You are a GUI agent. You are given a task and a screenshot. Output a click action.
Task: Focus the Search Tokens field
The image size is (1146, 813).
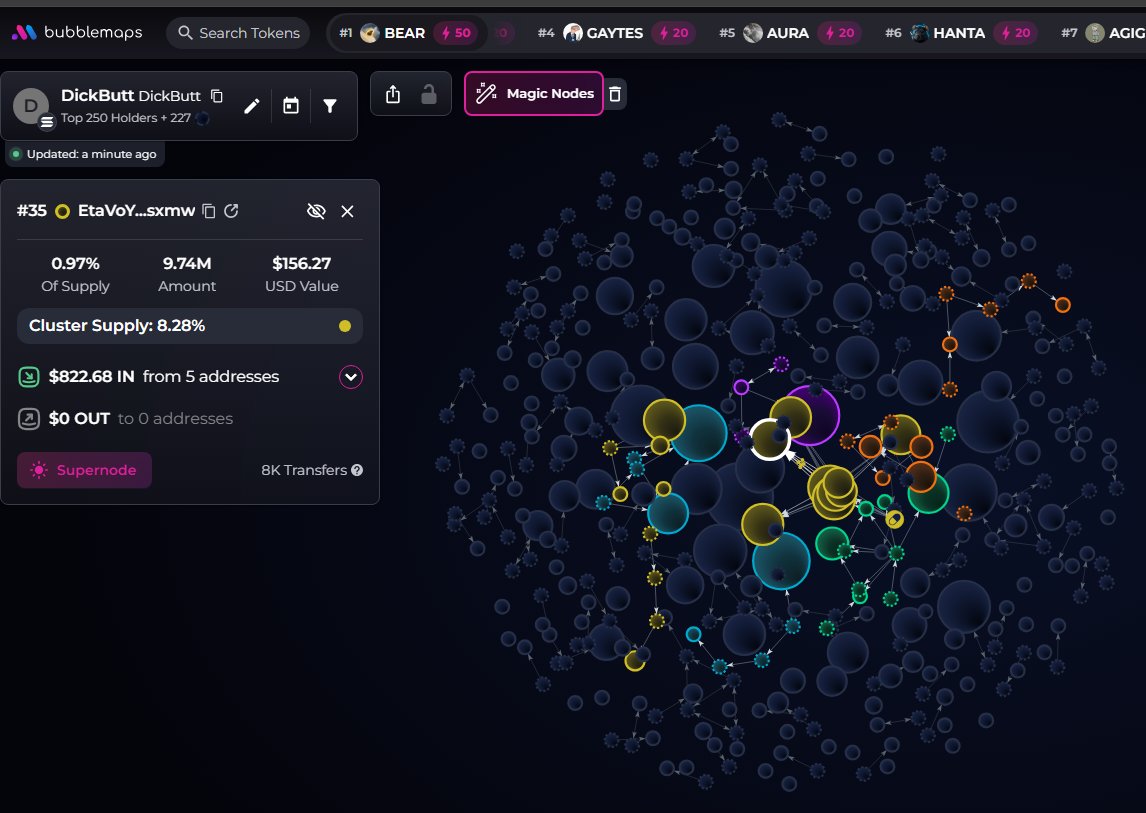(238, 33)
